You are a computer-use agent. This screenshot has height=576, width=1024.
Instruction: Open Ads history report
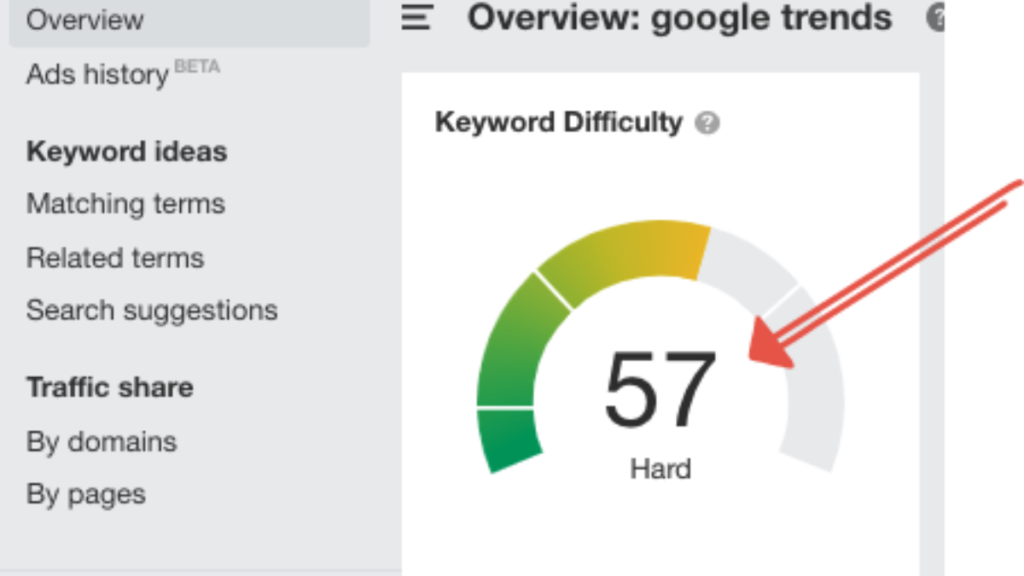point(97,74)
